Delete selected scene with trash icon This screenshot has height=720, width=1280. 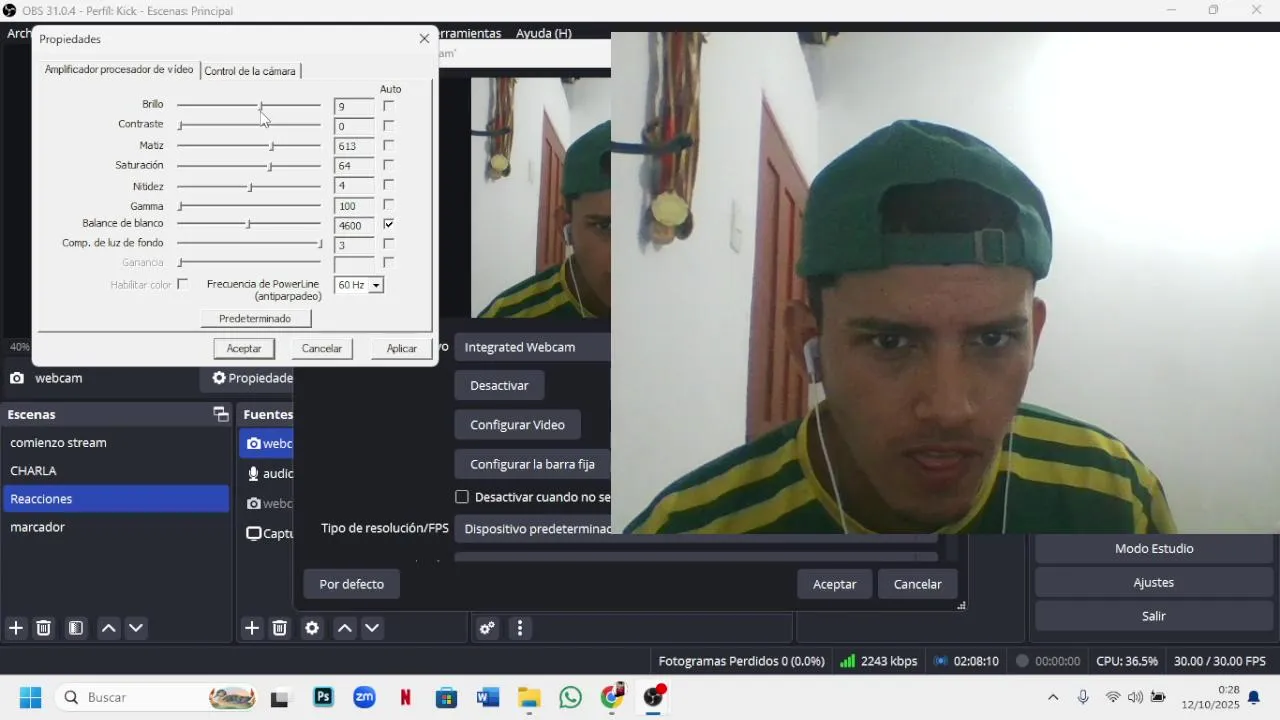(x=43, y=628)
